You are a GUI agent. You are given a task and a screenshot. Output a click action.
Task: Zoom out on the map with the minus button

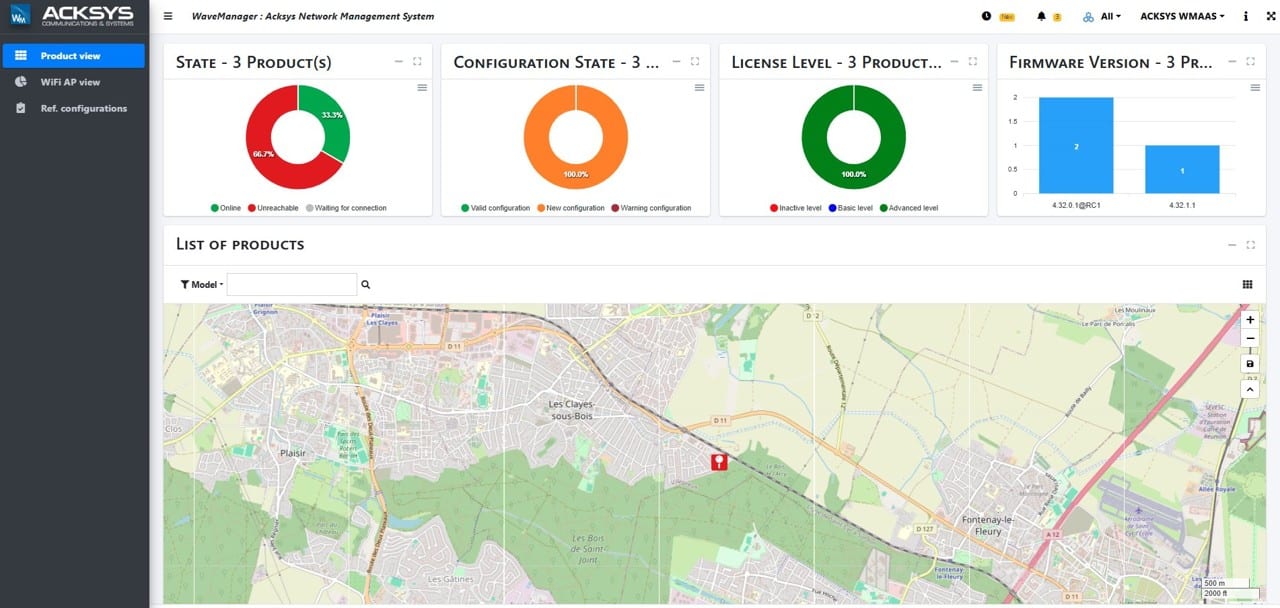coord(1249,338)
